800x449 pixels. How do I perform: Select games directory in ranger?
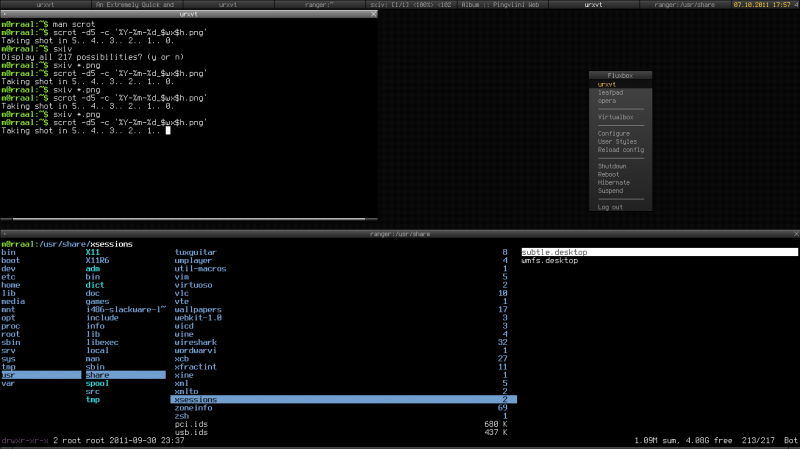(97, 302)
